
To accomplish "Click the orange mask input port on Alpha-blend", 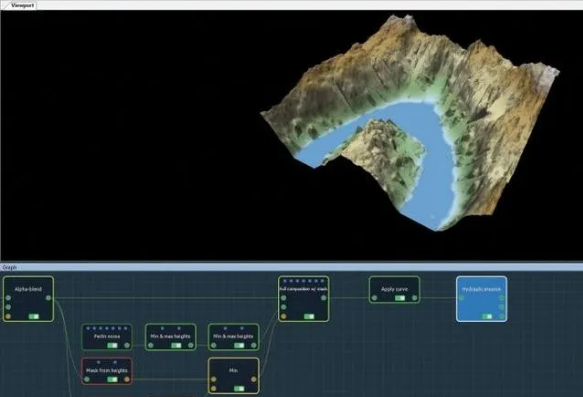I will [8, 316].
